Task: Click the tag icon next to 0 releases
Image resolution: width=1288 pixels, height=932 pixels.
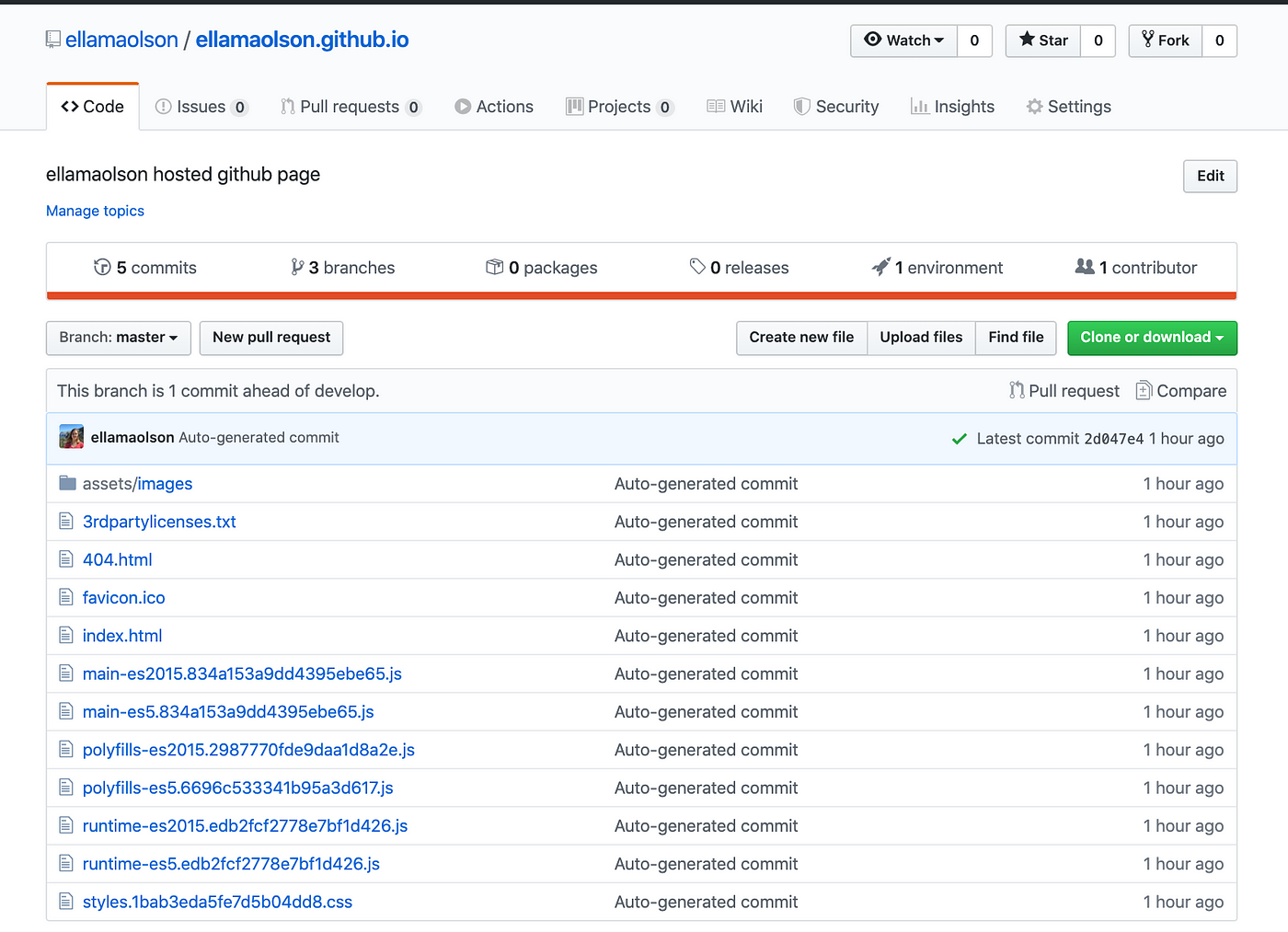Action: click(x=697, y=266)
